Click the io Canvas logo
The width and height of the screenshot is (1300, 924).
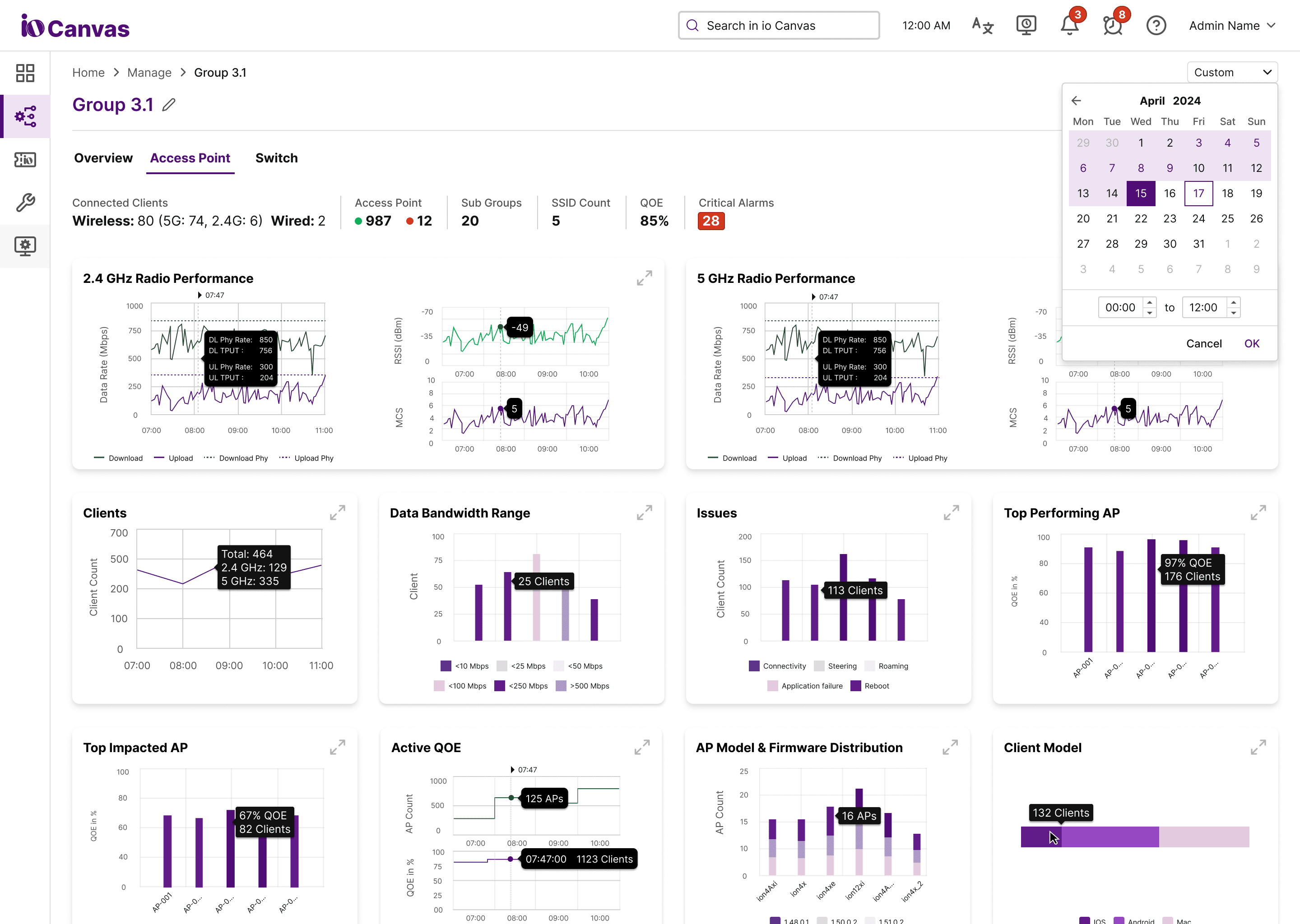(x=75, y=26)
